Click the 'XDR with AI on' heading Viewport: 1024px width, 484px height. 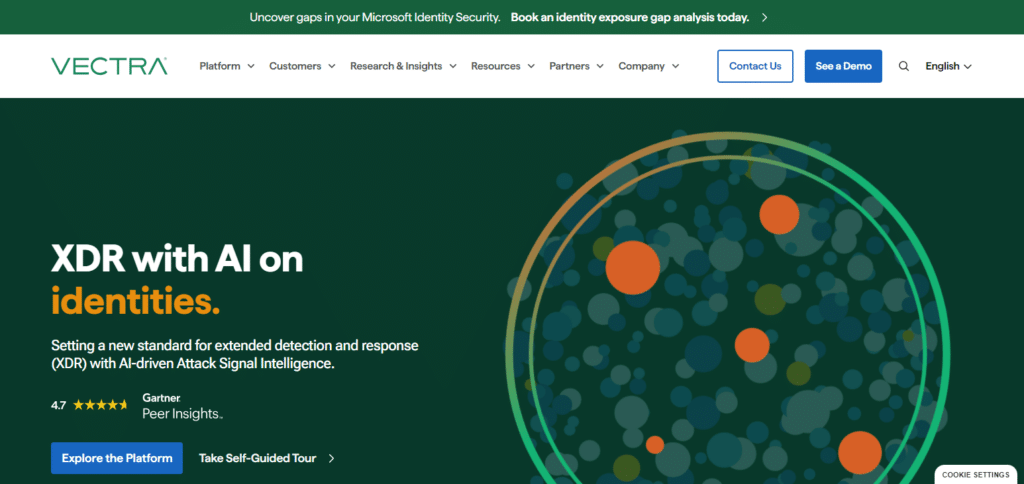click(177, 260)
